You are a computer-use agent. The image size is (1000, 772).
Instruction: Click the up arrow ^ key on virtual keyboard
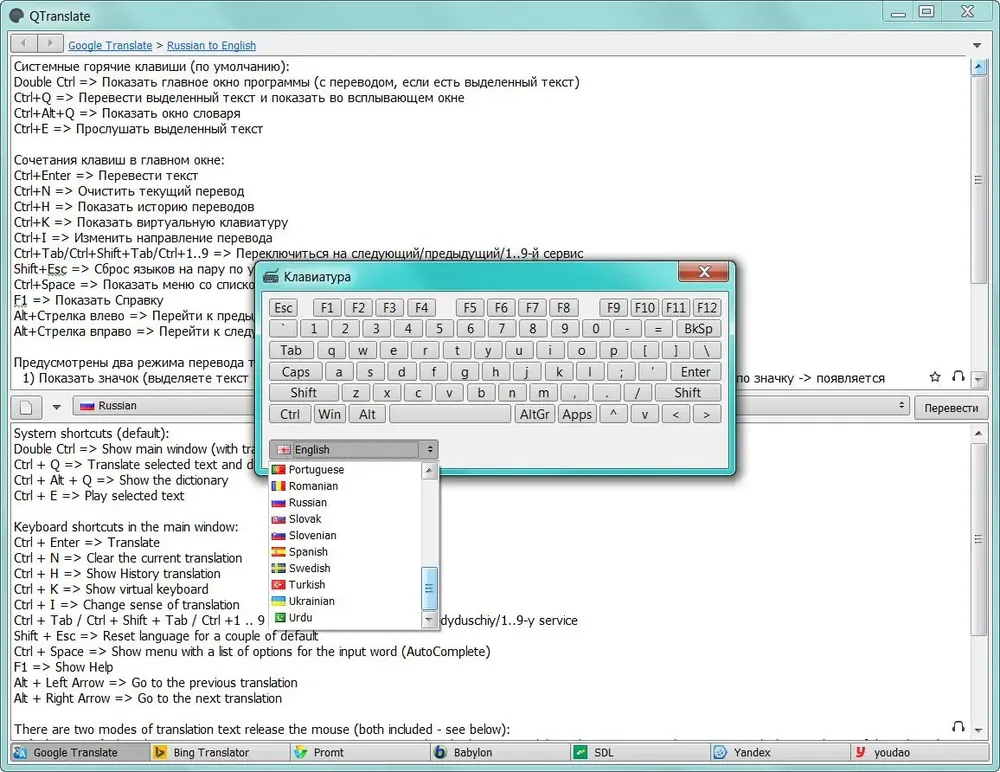click(613, 415)
